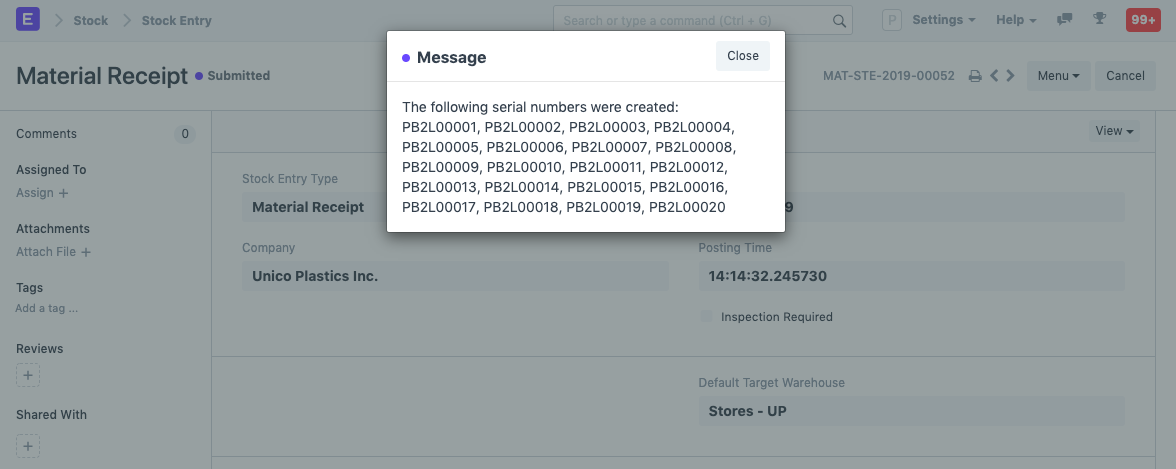Image resolution: width=1176 pixels, height=469 pixels.
Task: Click the search magnifier icon
Action: pyautogui.click(x=839, y=20)
